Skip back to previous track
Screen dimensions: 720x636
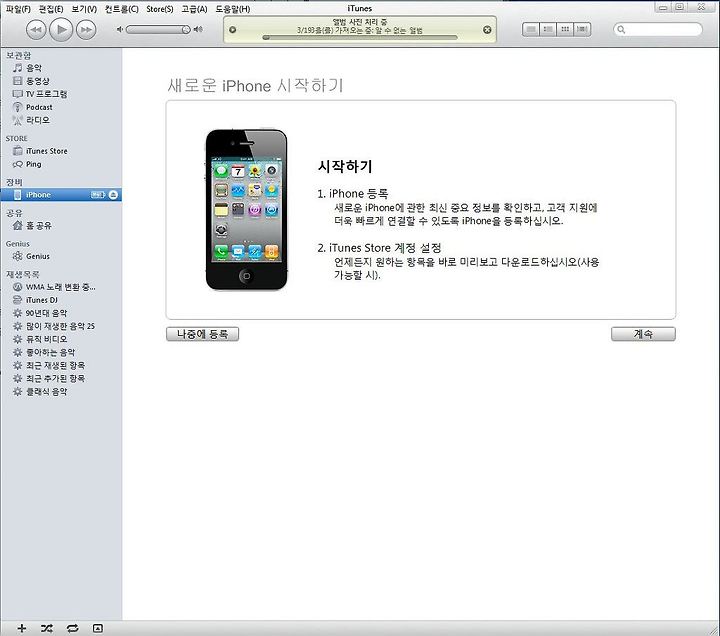[x=35, y=30]
